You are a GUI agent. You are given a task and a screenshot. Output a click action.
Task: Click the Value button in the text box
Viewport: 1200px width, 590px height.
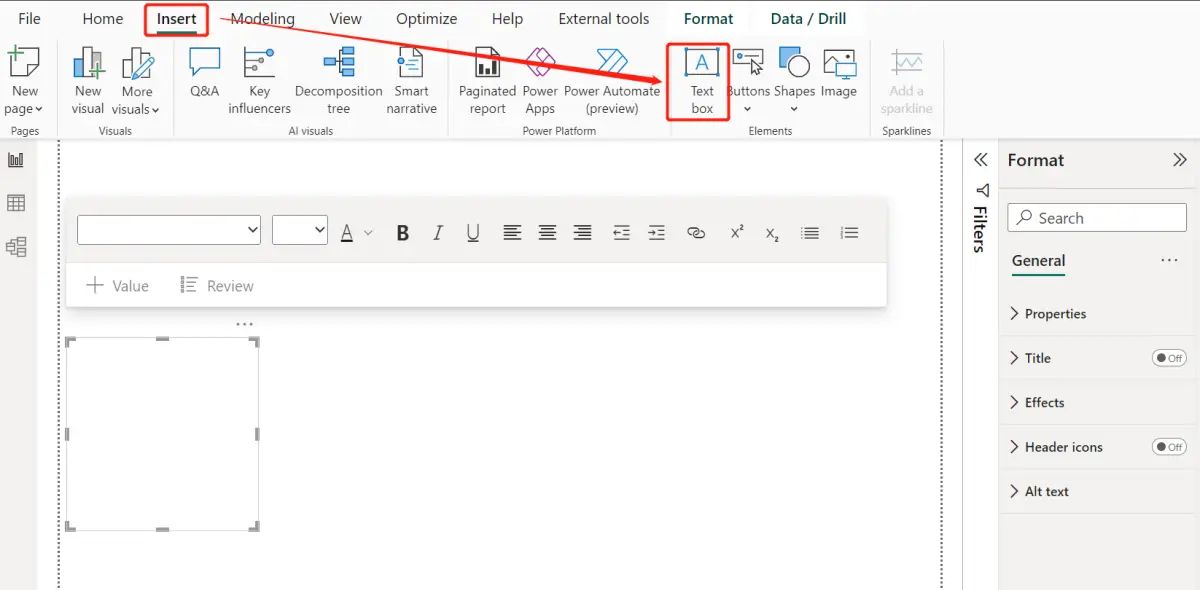tap(117, 285)
